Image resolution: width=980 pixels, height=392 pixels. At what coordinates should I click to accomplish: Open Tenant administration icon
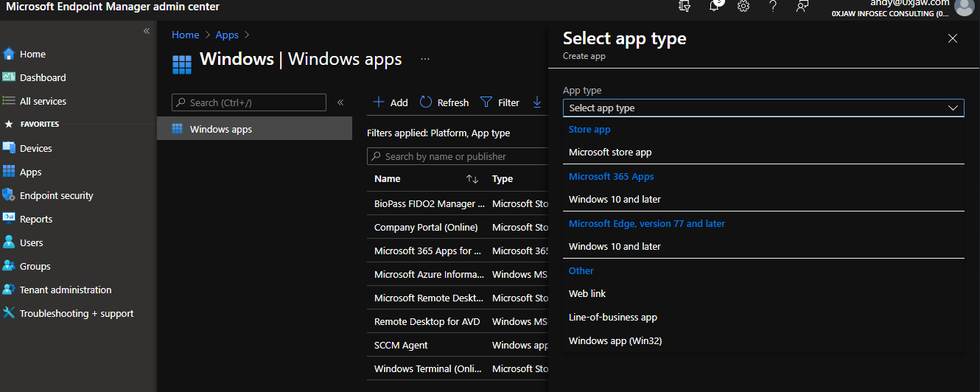[x=9, y=289]
